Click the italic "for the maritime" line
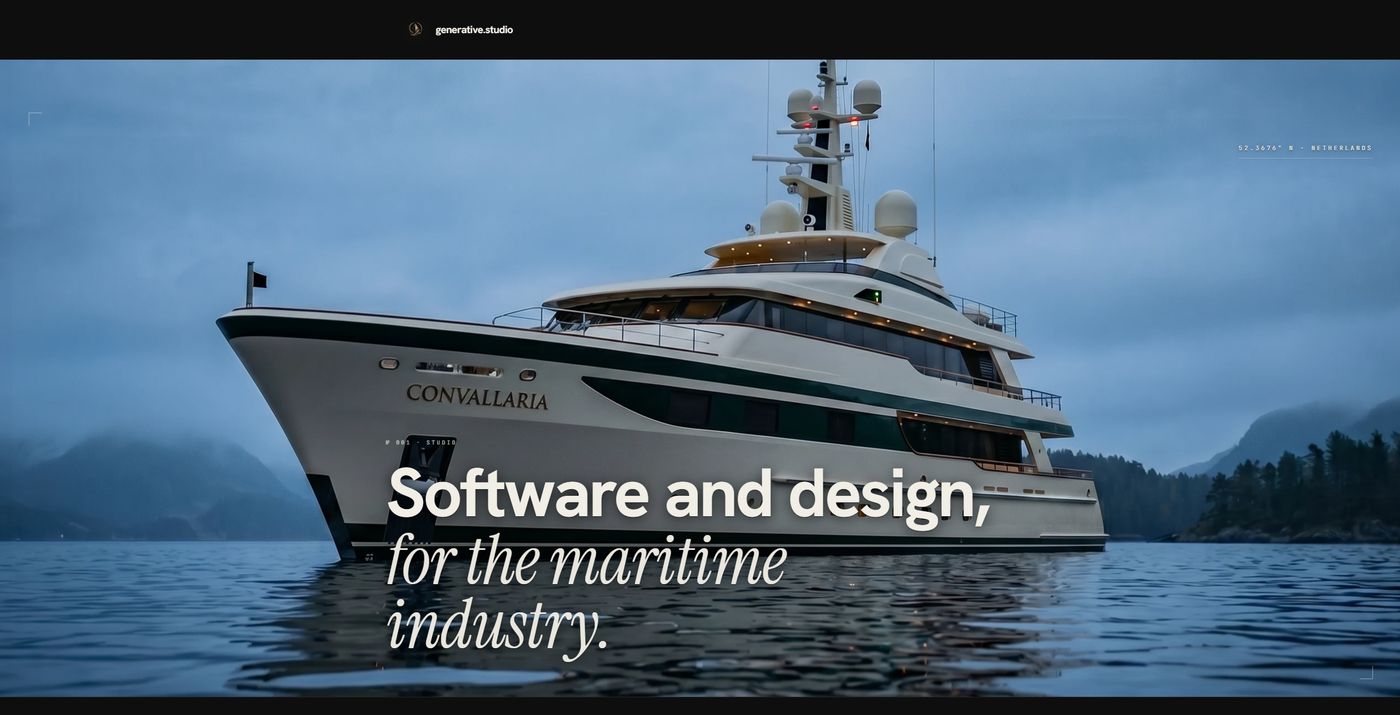 coord(587,561)
